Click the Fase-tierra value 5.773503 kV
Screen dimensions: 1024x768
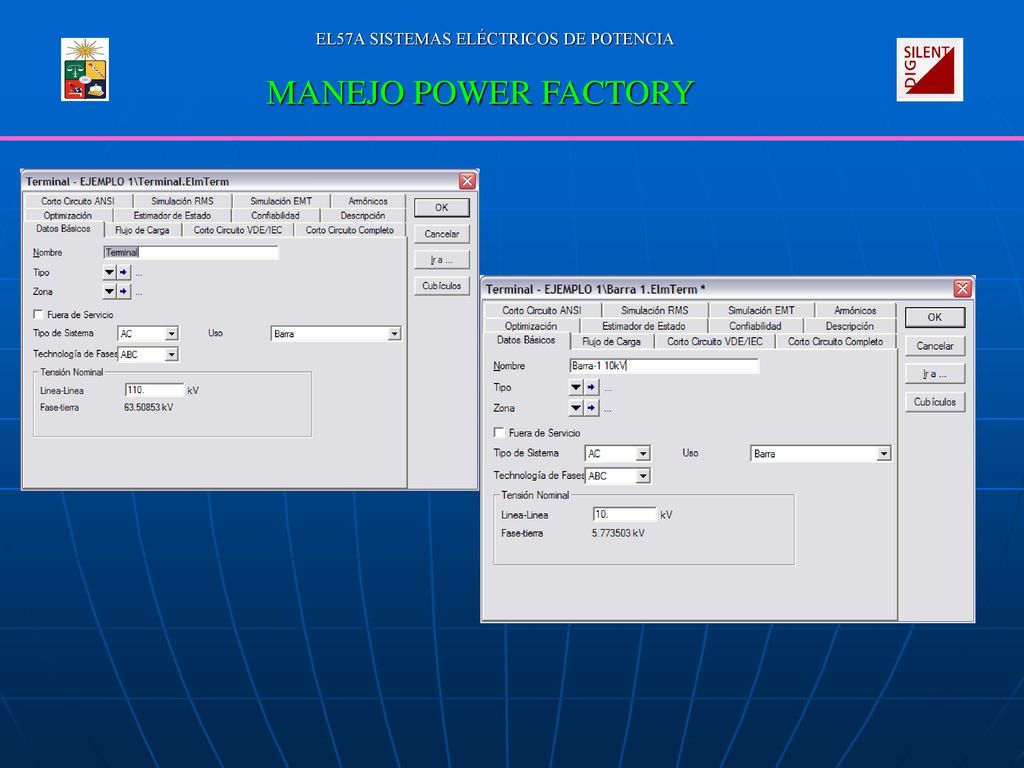pyautogui.click(x=618, y=533)
